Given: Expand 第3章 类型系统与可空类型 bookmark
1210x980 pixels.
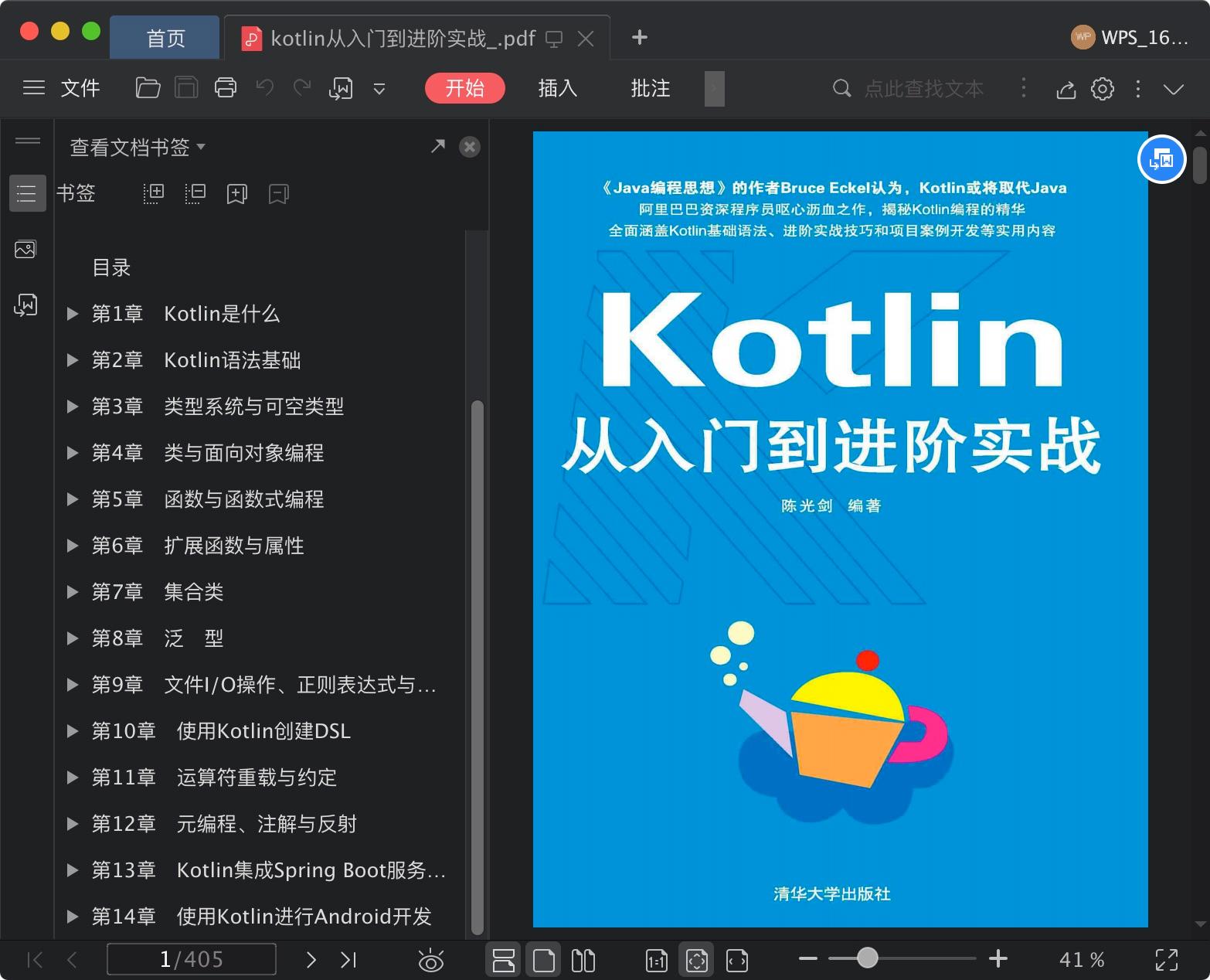Looking at the screenshot, I should [x=73, y=407].
